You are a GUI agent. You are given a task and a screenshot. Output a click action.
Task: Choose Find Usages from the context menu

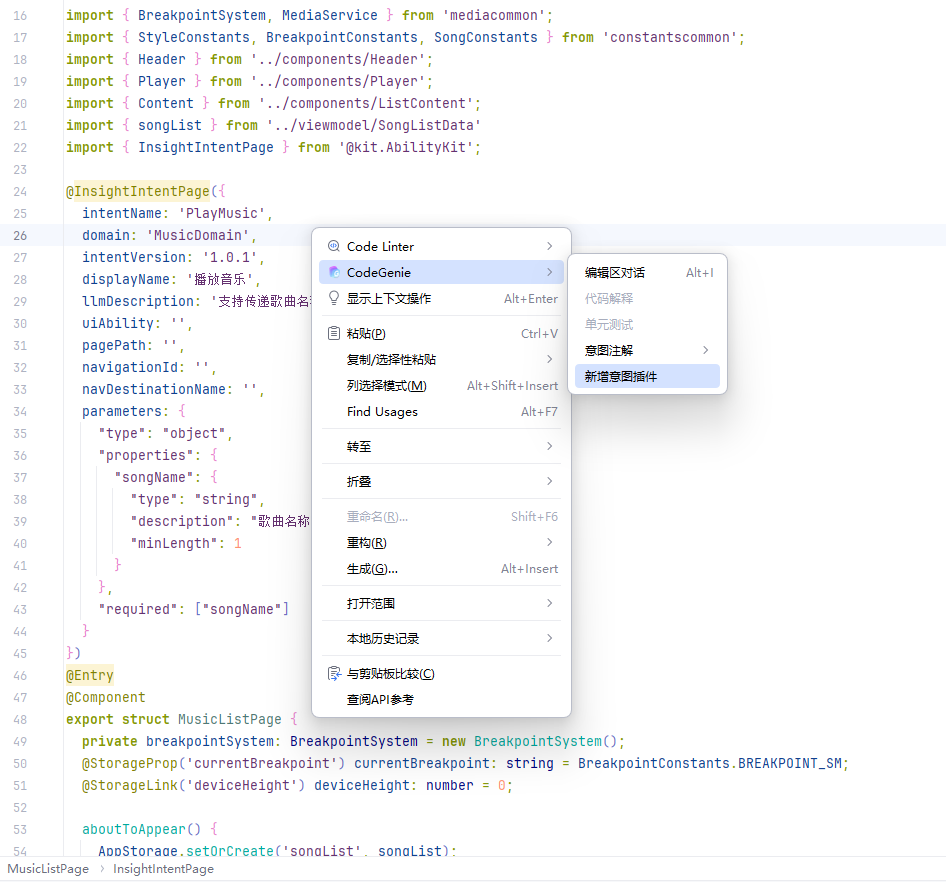382,411
